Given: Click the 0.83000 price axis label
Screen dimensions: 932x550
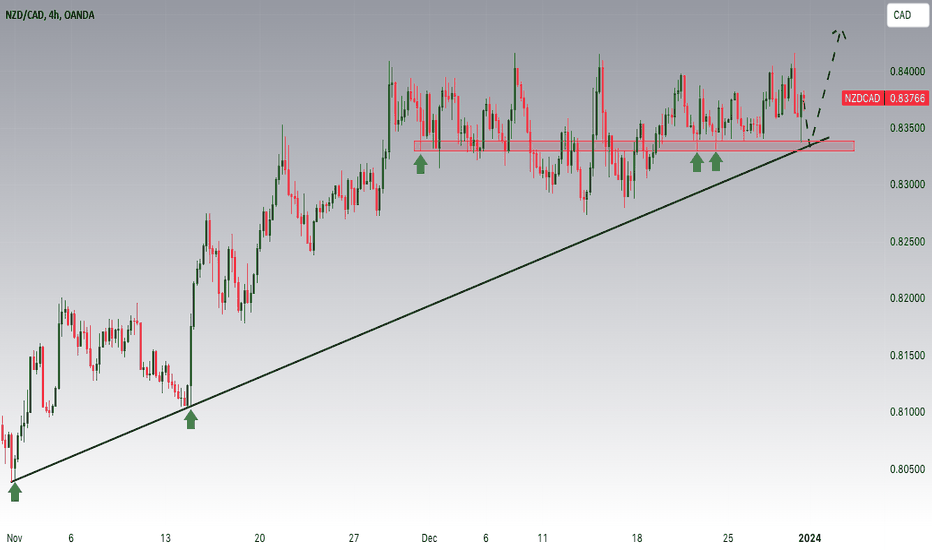Looking at the screenshot, I should point(907,184).
